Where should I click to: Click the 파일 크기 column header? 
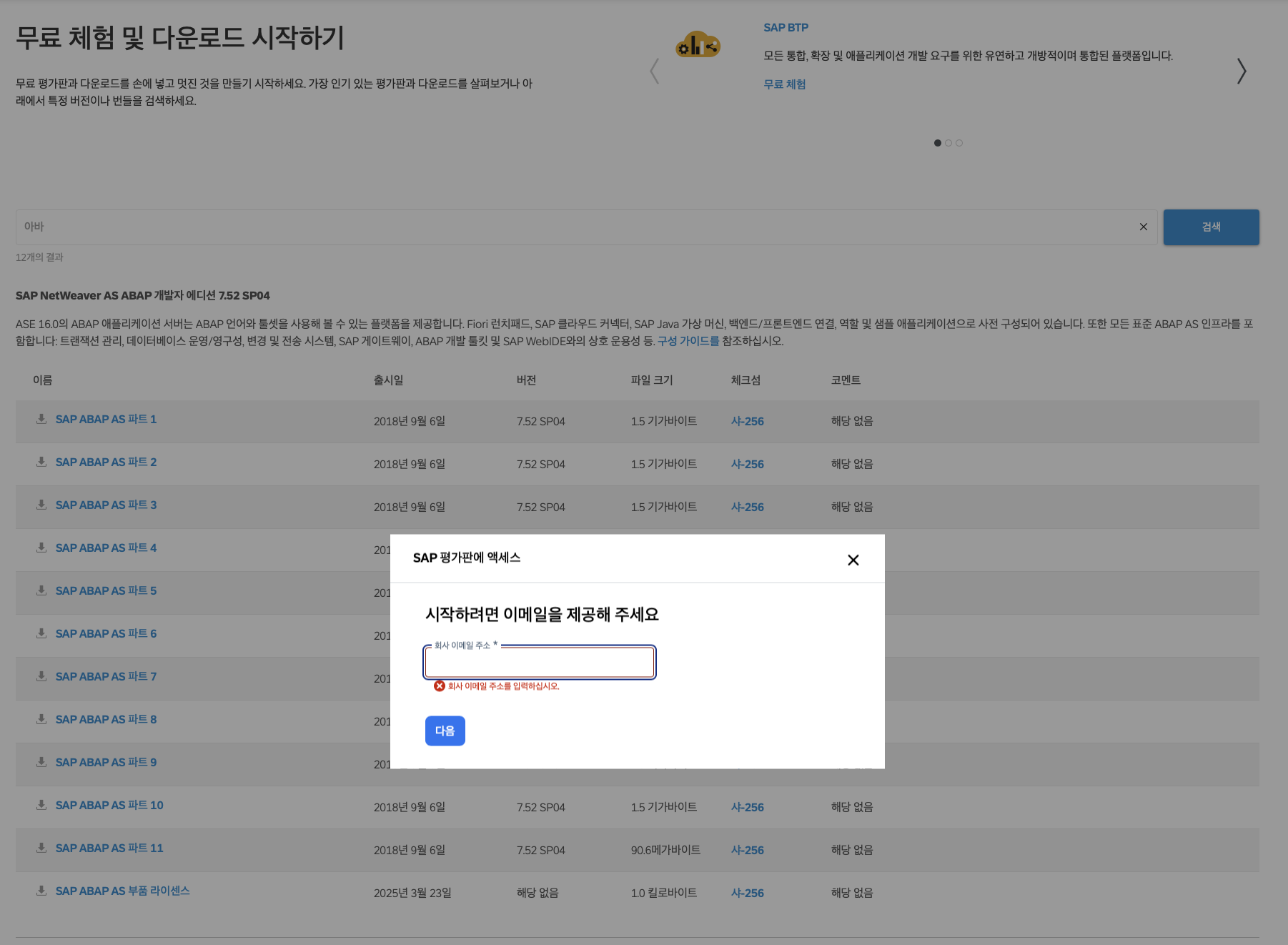point(652,380)
